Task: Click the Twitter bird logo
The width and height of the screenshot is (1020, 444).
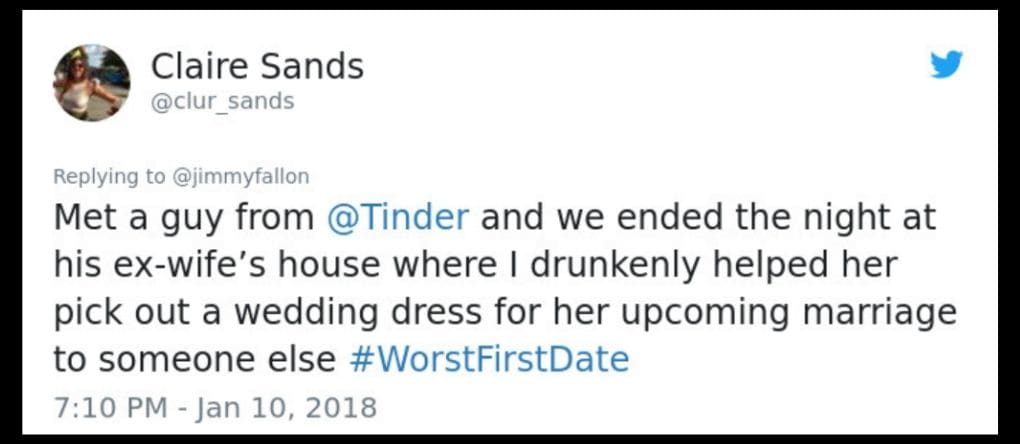Action: pyautogui.click(x=945, y=64)
